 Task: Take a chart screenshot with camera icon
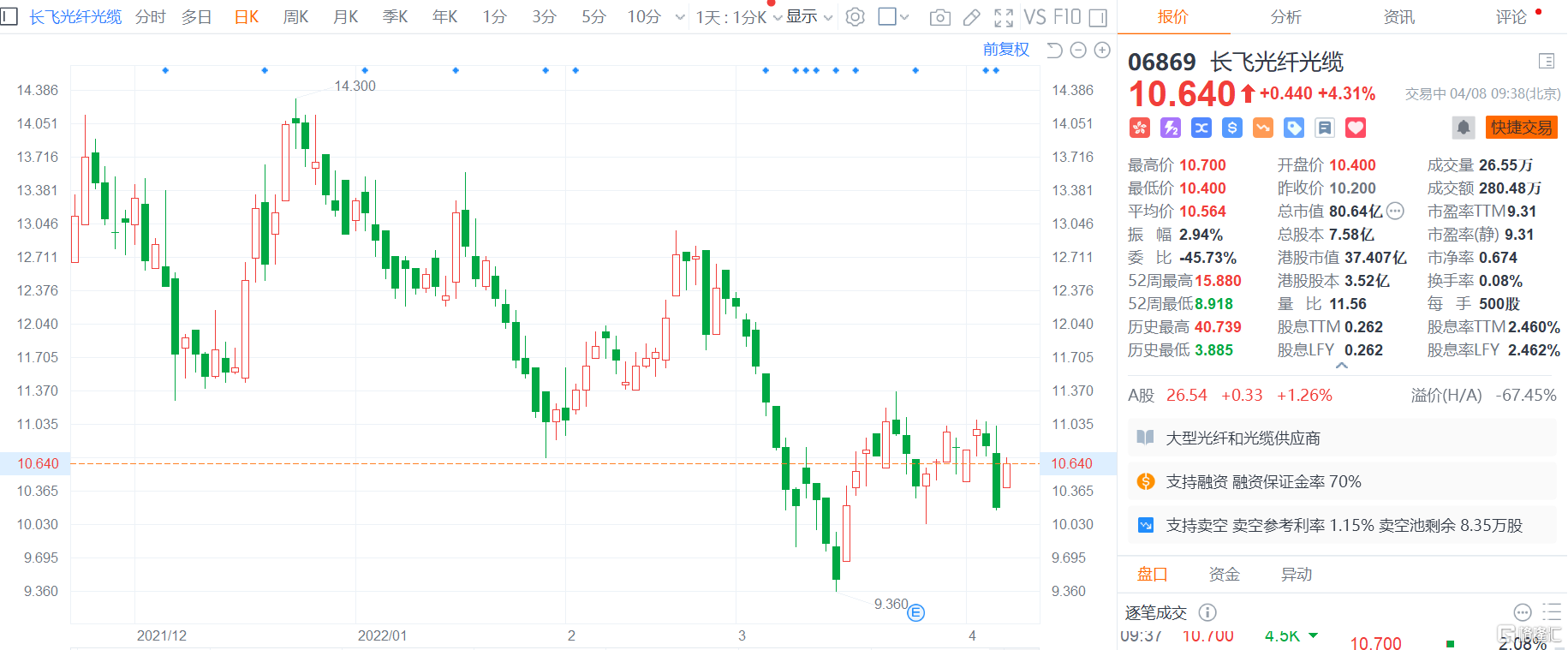pyautogui.click(x=939, y=17)
